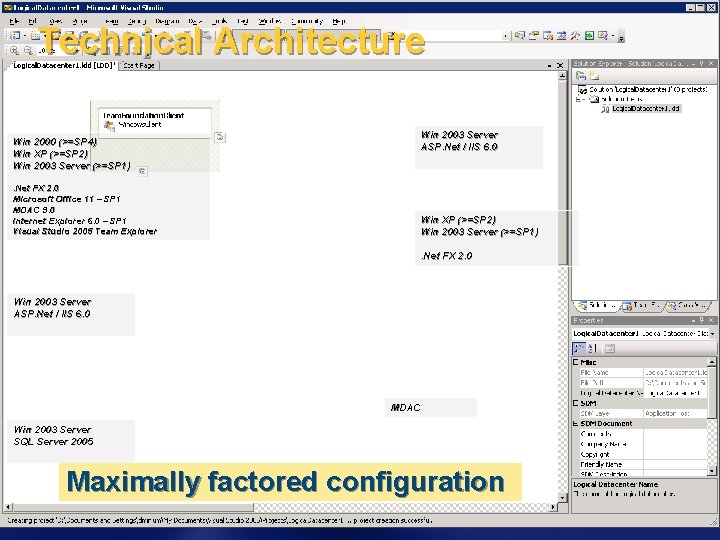Click the Property Pages icon
This screenshot has width=720, height=540.
coord(609,348)
